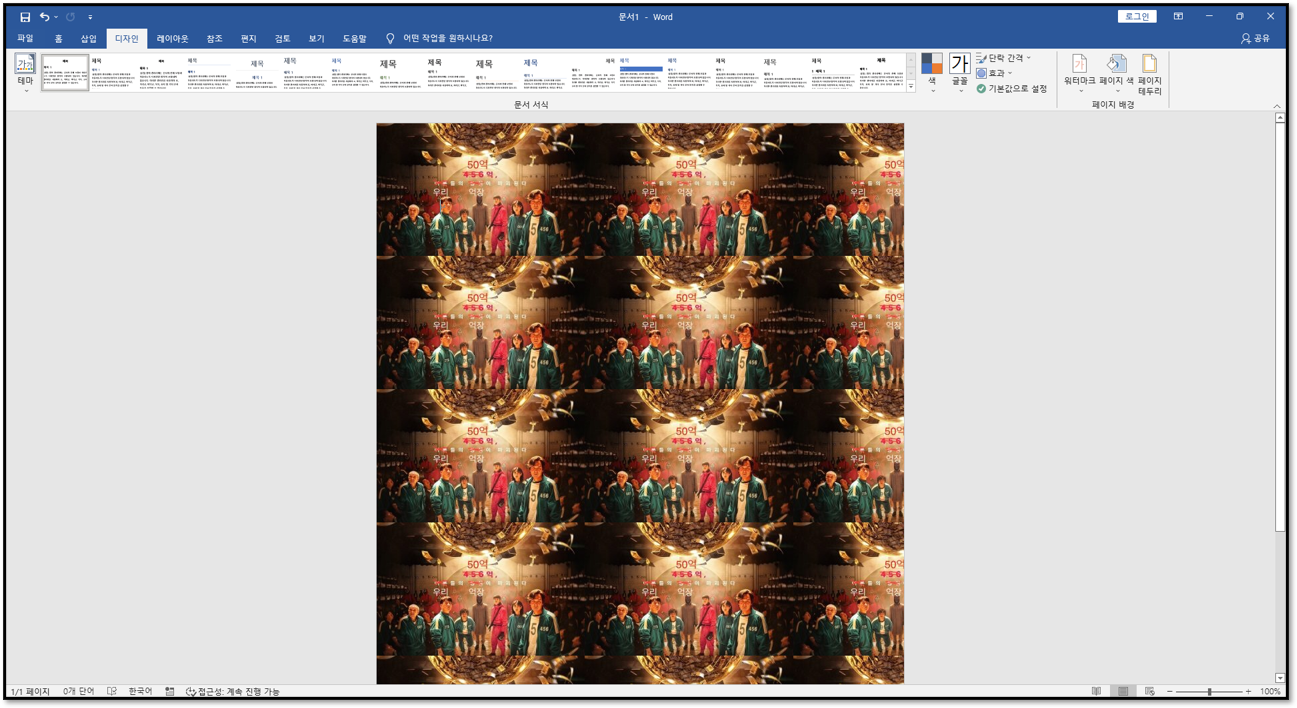Switch to the 레이아웃 tab
Viewport: 1297px width, 708px height.
tap(172, 39)
